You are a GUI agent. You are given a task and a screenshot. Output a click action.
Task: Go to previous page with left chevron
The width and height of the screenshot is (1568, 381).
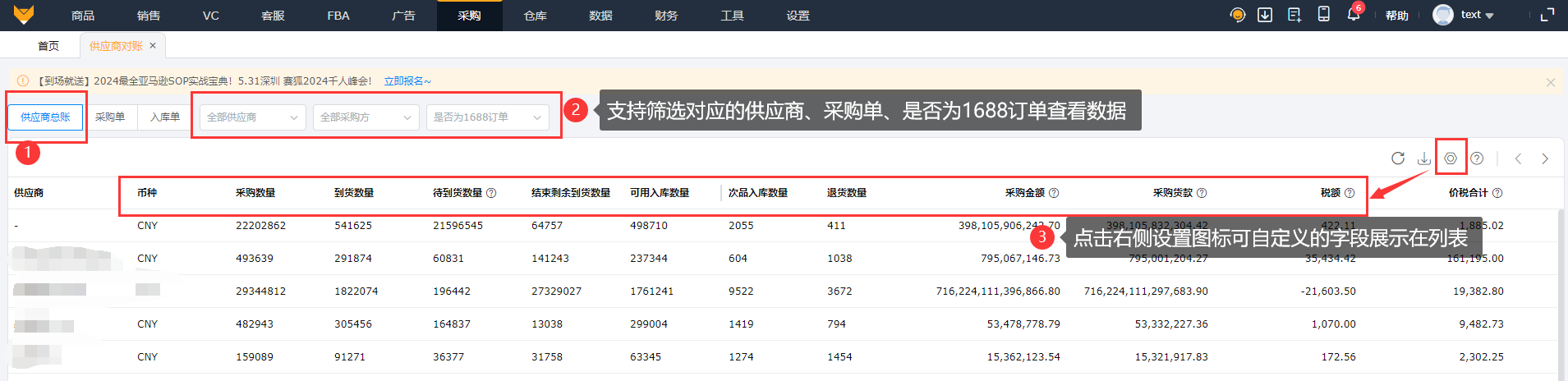tap(1519, 158)
